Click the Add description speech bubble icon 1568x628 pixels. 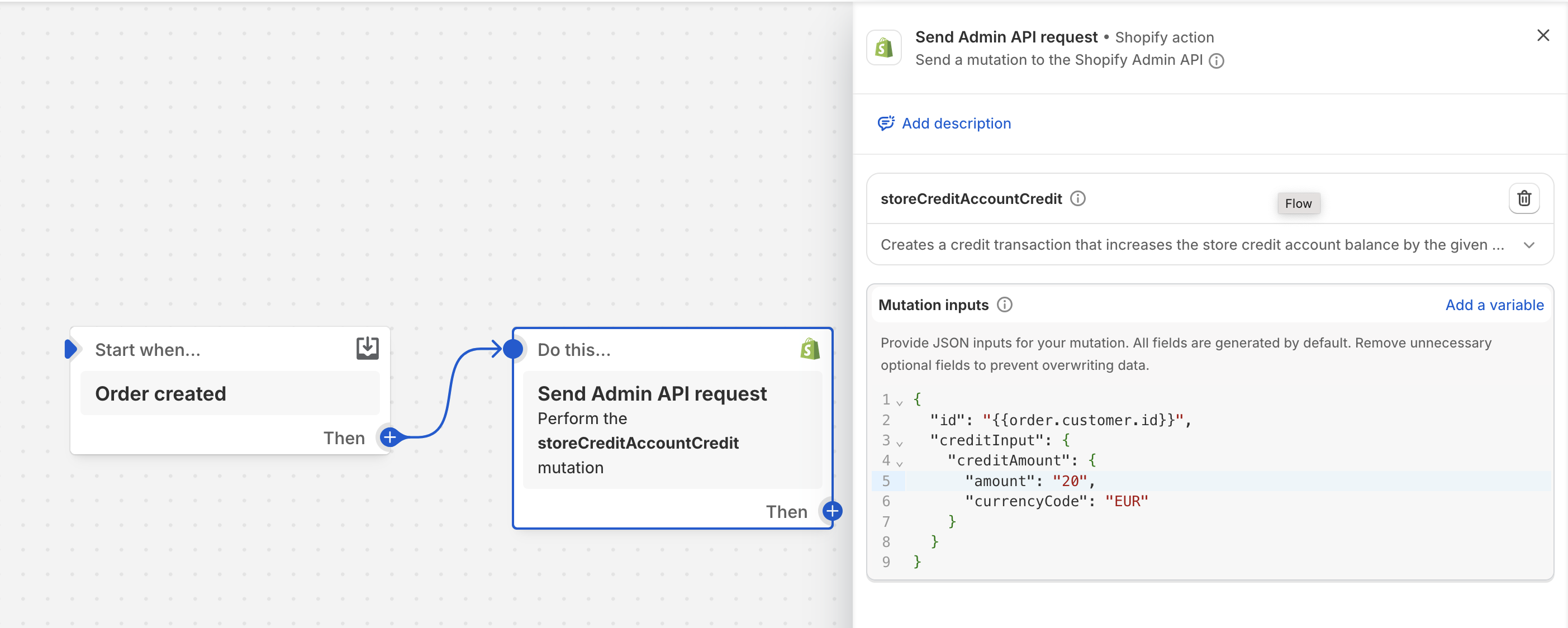pyautogui.click(x=886, y=123)
